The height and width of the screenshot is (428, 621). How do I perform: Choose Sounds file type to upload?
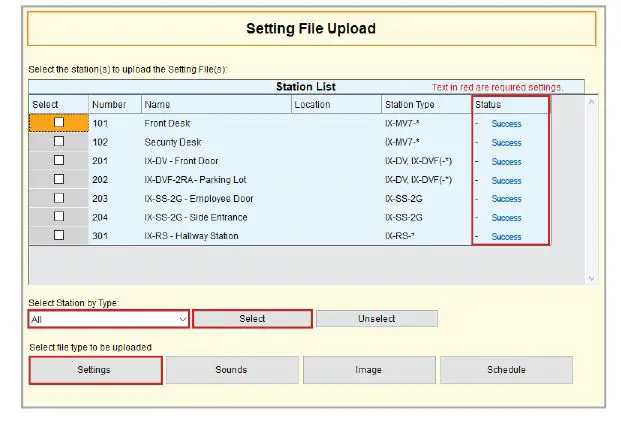[232, 370]
